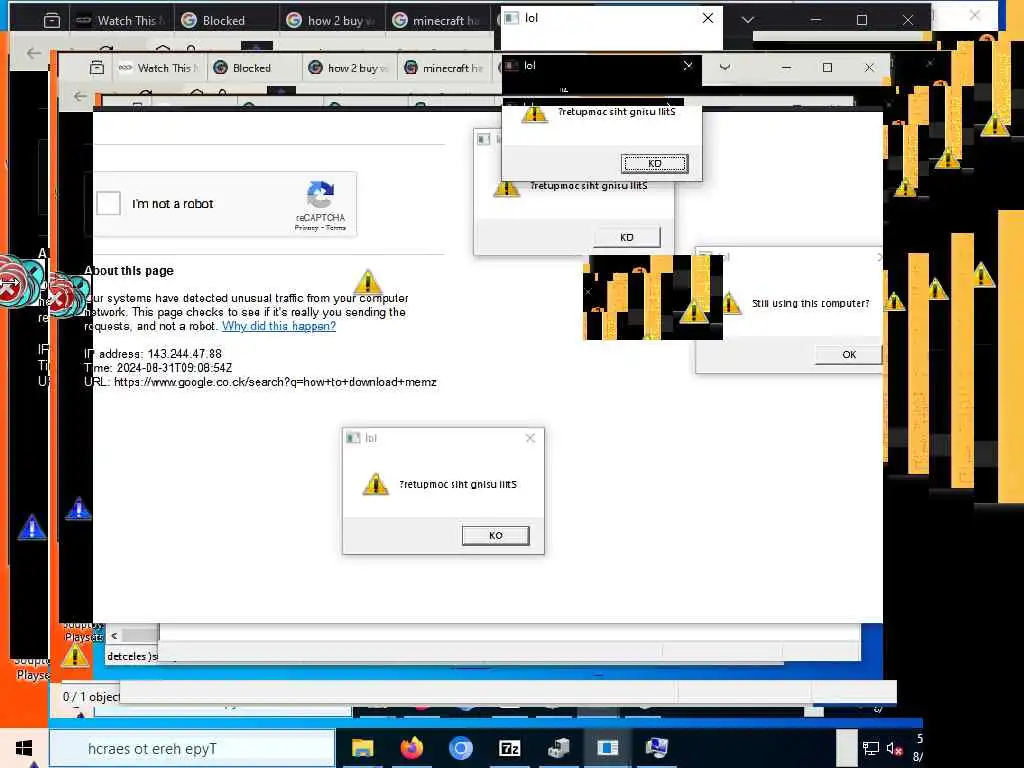Open the blue Chromium browser taskbar icon

tap(460, 748)
